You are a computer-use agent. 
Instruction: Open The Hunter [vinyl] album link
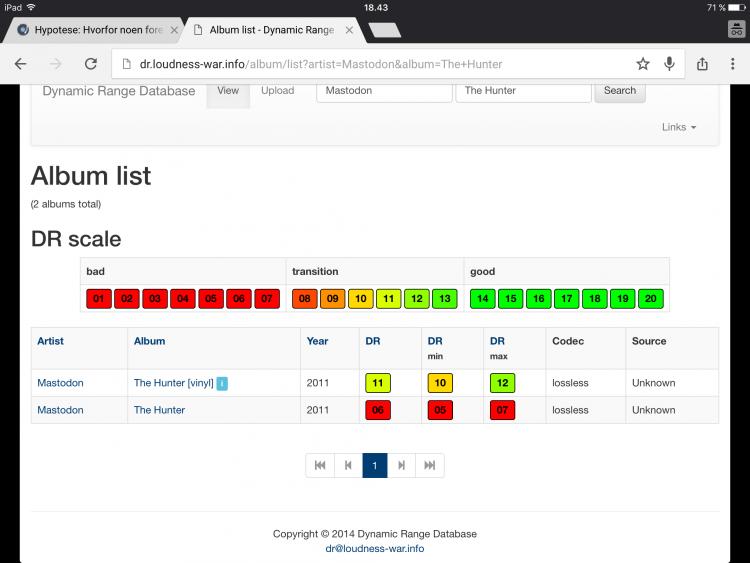pos(174,383)
